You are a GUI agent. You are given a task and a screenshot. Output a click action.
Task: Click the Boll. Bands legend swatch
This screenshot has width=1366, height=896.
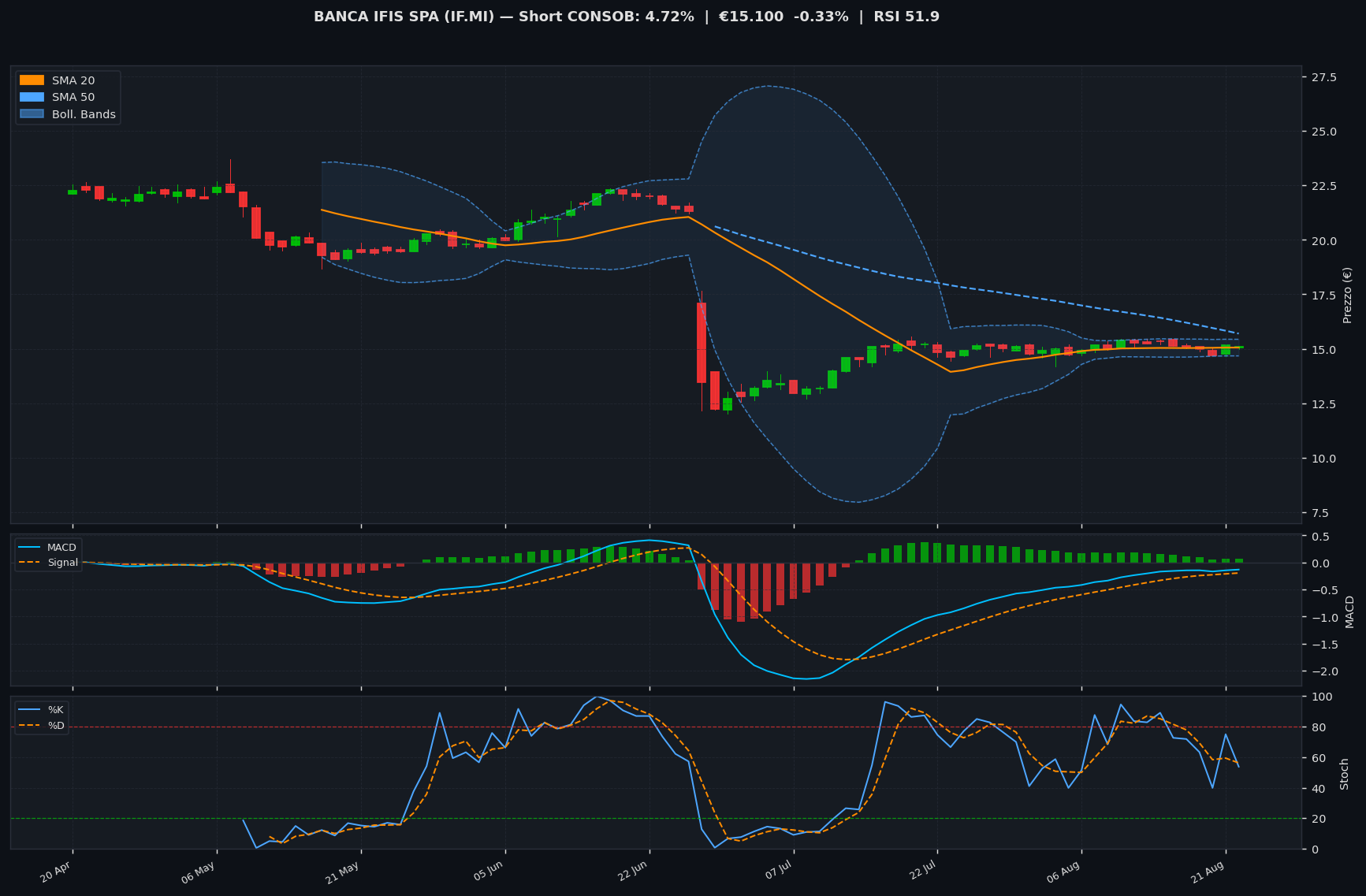coord(32,114)
